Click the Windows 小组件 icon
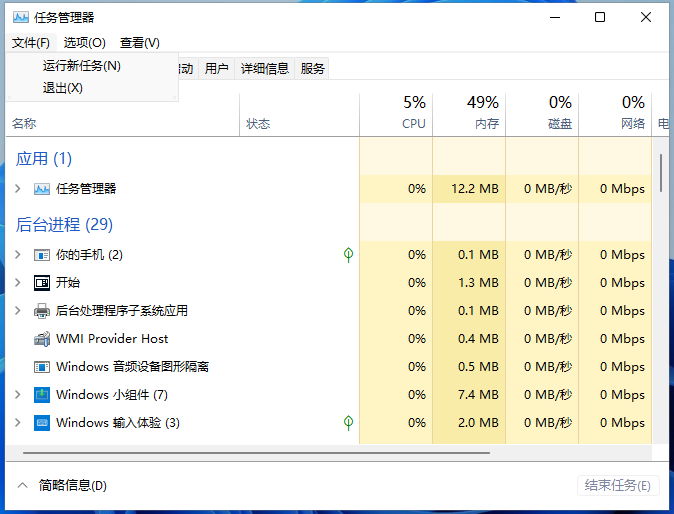The width and height of the screenshot is (674, 514). click(42, 395)
